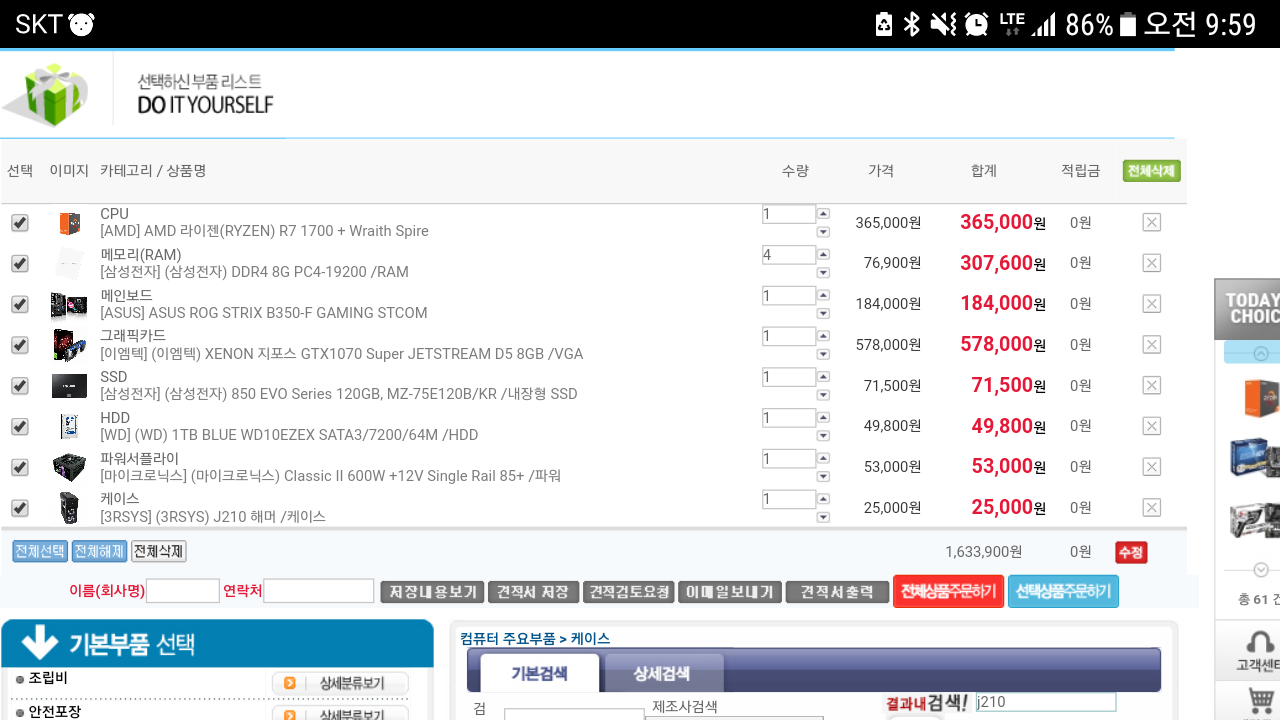Image resolution: width=1280 pixels, height=720 pixels.
Task: Switch to the 기본검색 tab
Action: [x=540, y=673]
